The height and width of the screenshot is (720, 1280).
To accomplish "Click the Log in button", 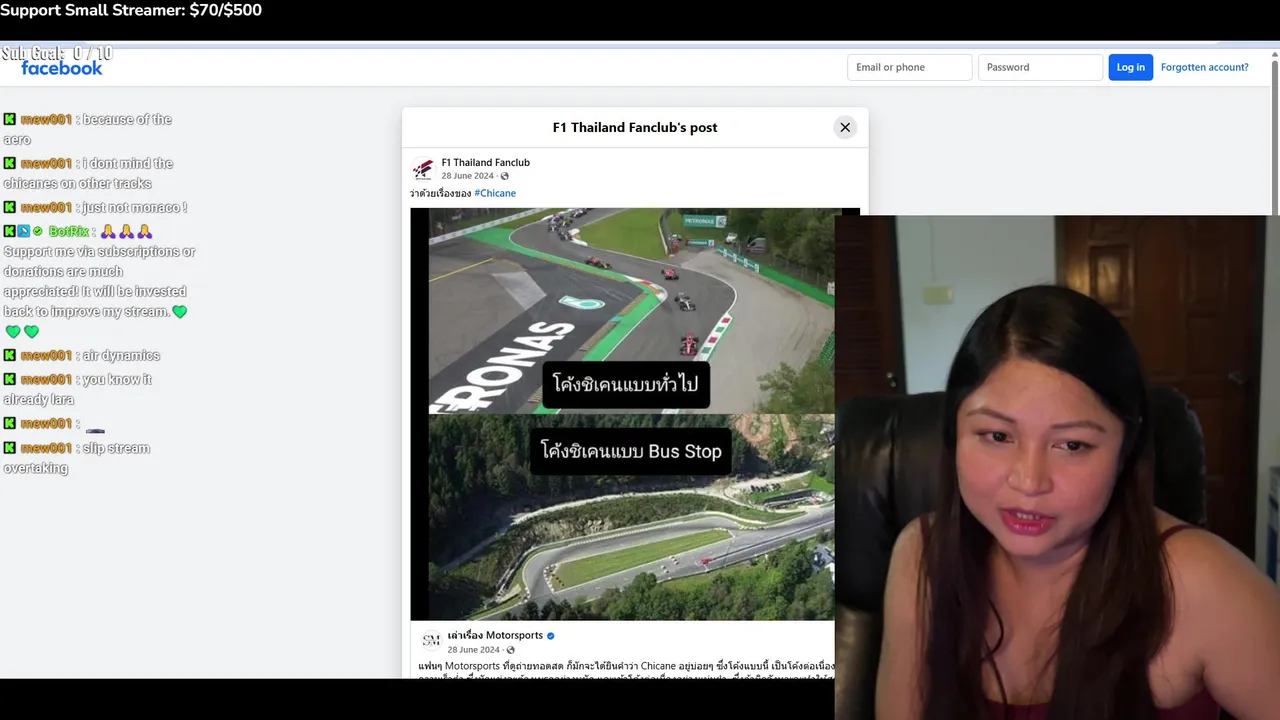I will 1131,67.
